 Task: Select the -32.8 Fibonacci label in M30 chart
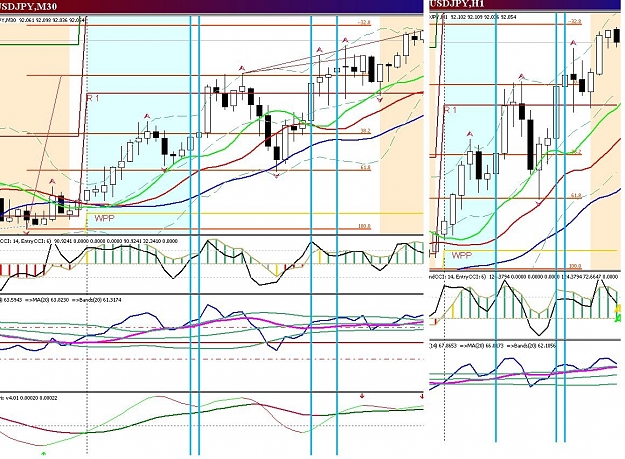click(364, 22)
